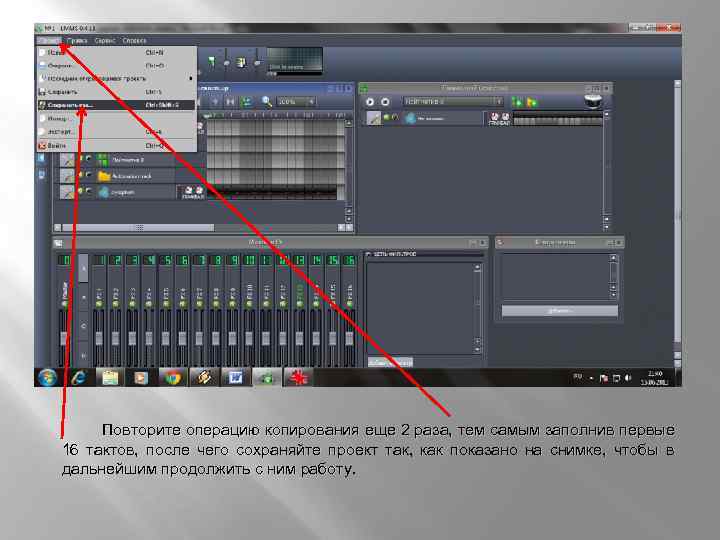
Task: Choose the Ctrl+S save entry
Action: point(117,92)
